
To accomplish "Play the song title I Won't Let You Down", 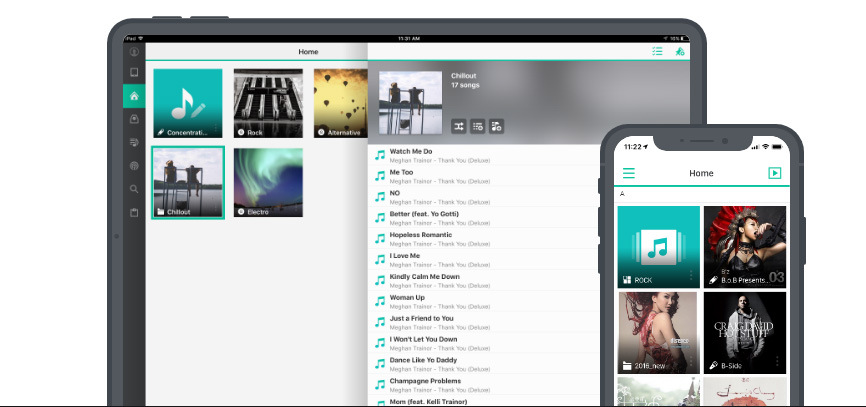I will 424,339.
